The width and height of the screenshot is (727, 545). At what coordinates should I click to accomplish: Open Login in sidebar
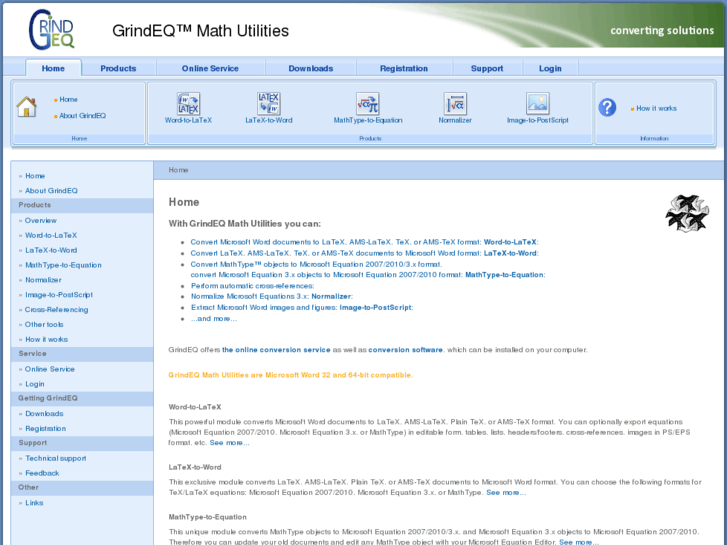pyautogui.click(x=35, y=384)
